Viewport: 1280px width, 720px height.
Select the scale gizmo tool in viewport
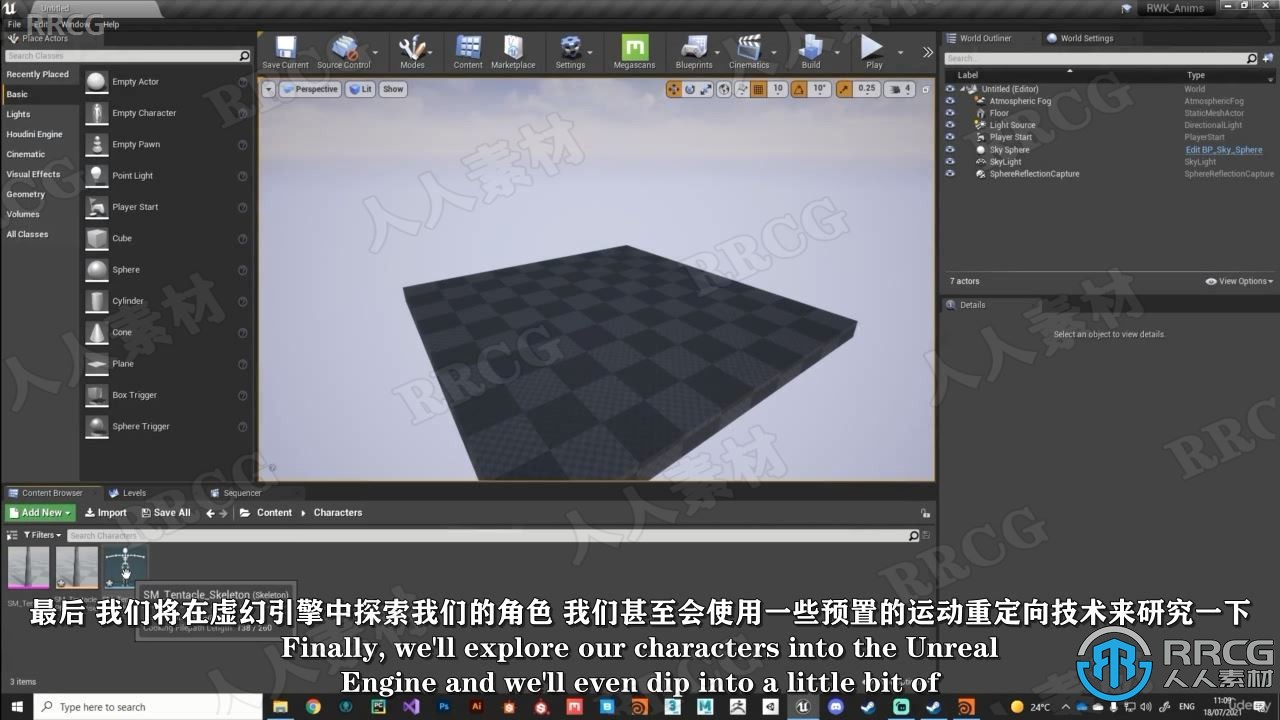pyautogui.click(x=706, y=89)
